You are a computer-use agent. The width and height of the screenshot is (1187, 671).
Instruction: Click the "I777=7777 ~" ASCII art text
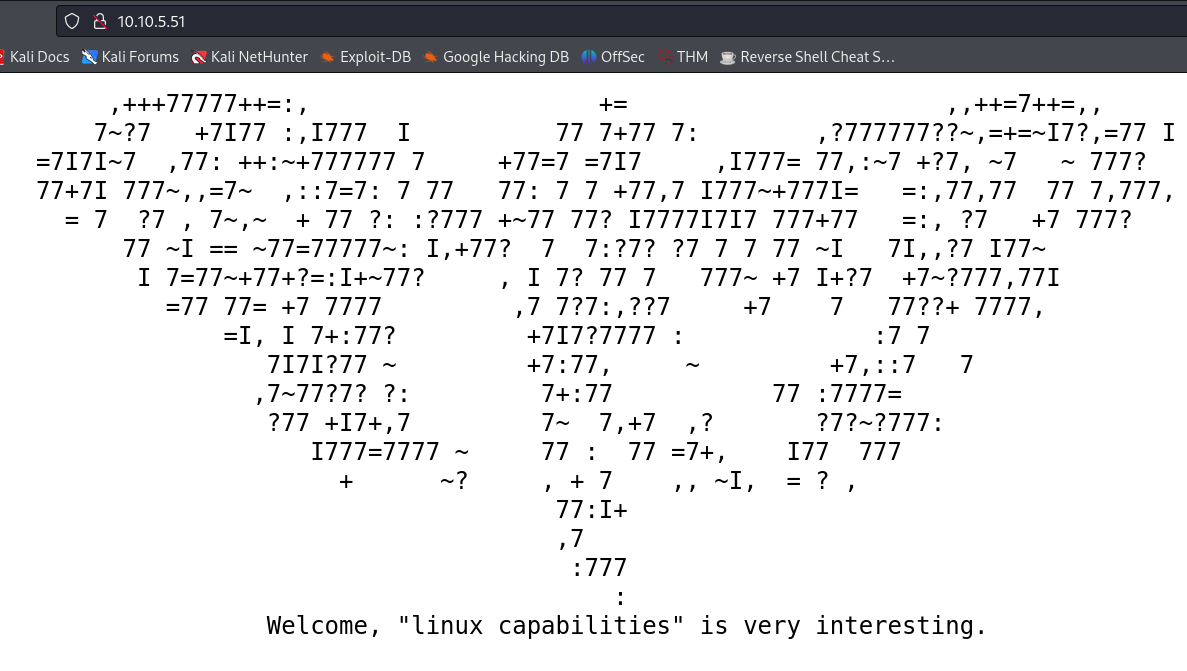(x=390, y=452)
